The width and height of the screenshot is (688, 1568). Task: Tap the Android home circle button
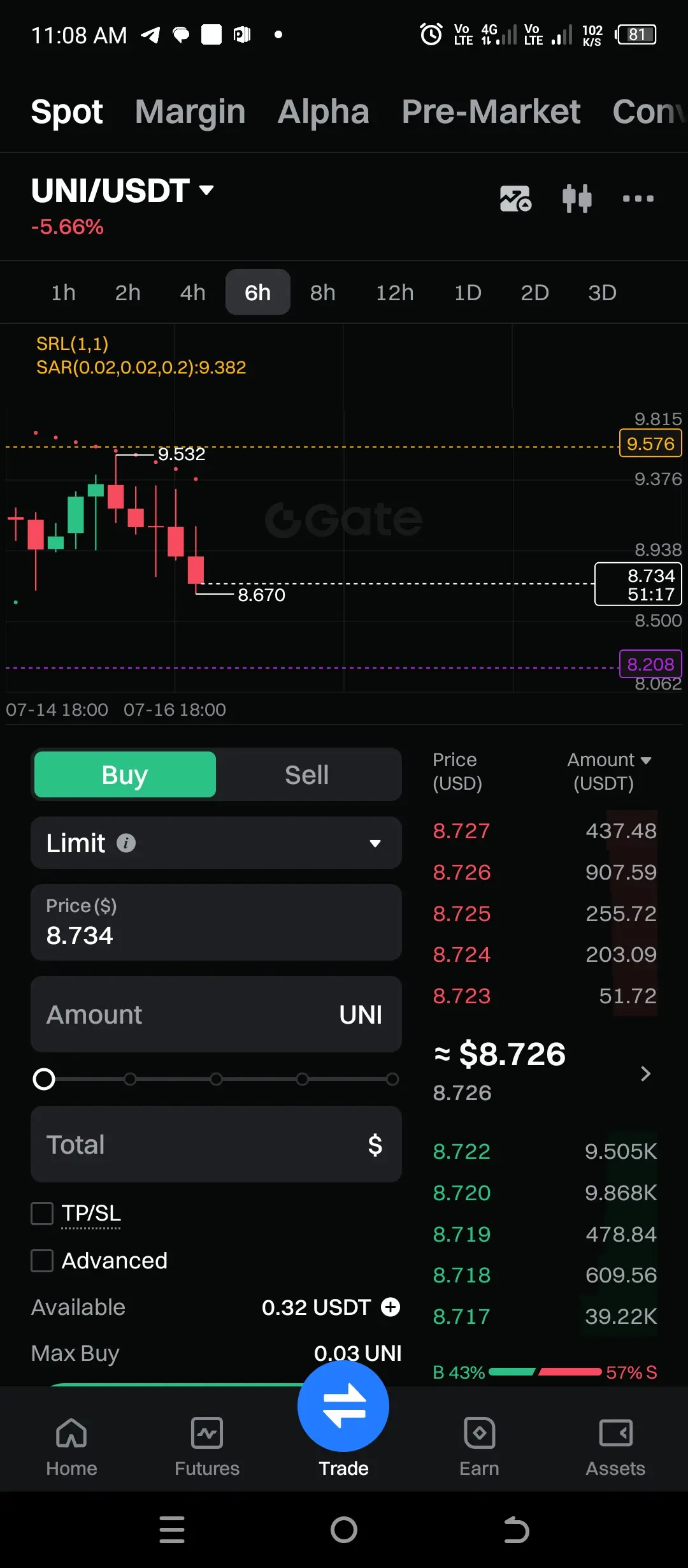(344, 1530)
